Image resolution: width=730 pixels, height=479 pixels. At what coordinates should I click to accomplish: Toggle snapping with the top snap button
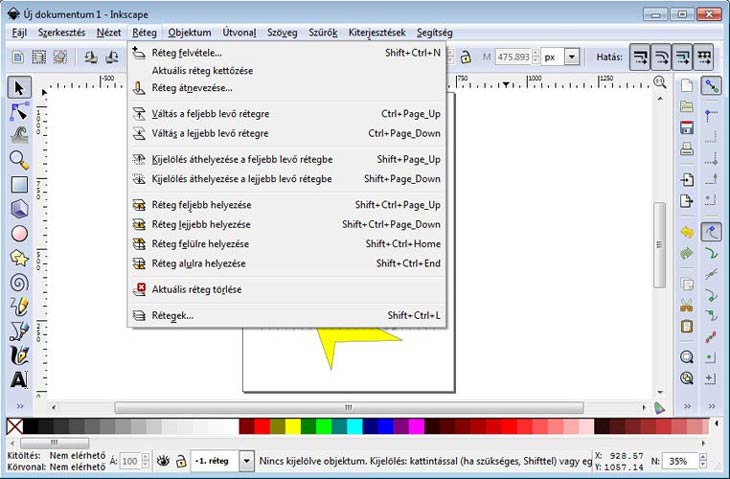point(711,87)
